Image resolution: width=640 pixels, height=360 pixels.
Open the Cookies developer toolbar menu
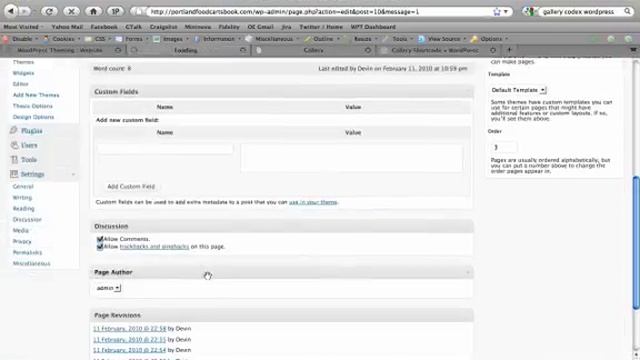click(x=62, y=39)
